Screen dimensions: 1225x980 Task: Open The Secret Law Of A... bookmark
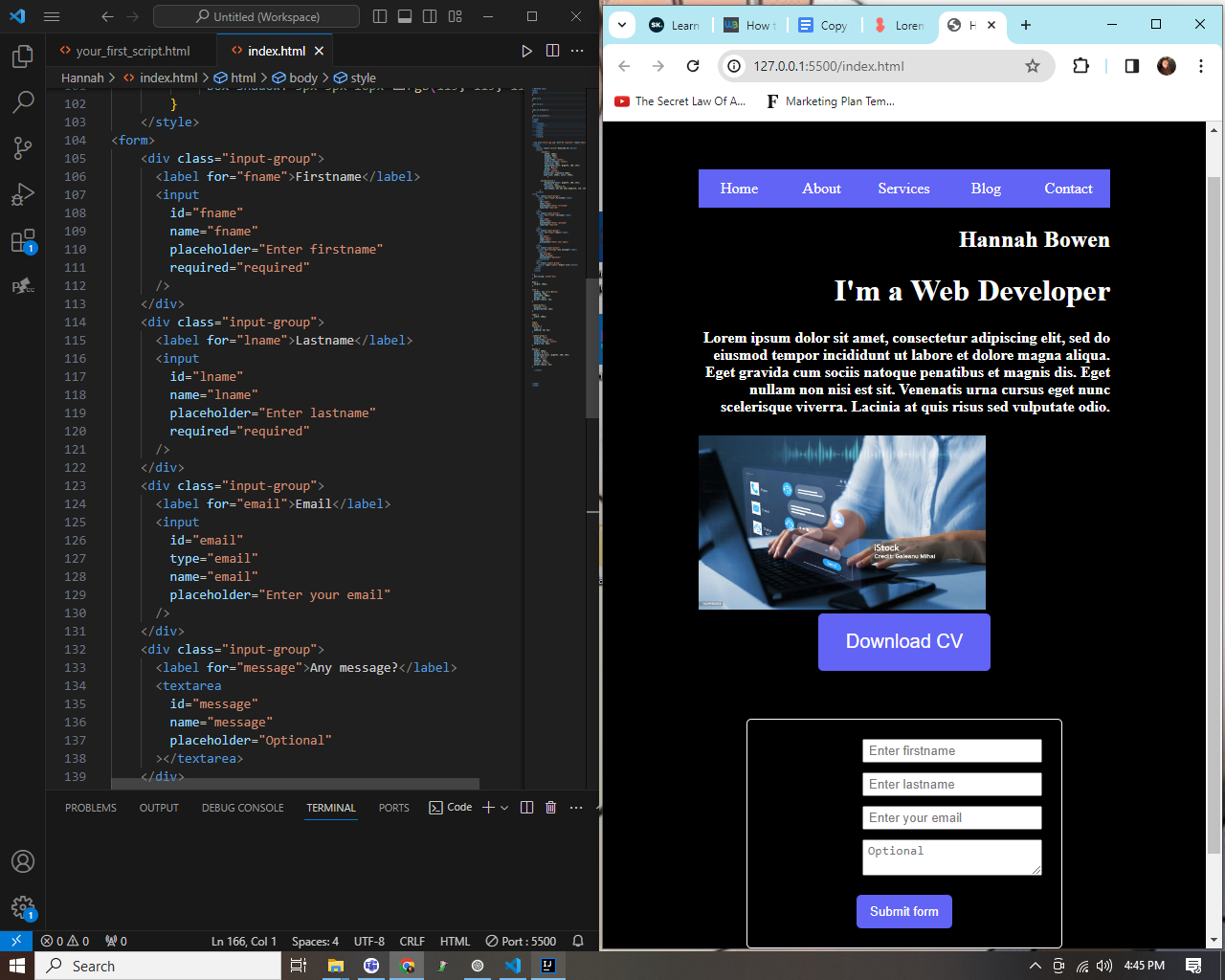point(680,101)
